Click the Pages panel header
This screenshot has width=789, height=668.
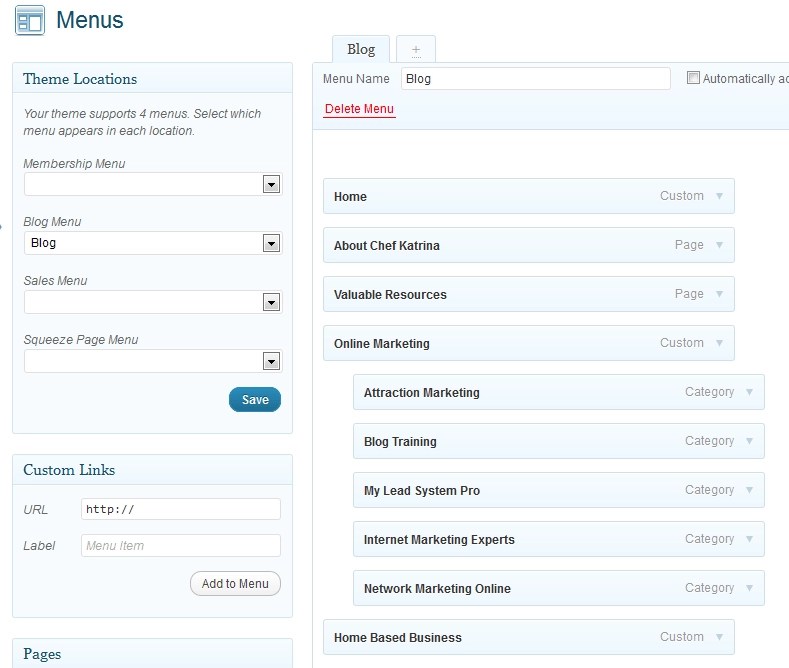click(x=152, y=653)
